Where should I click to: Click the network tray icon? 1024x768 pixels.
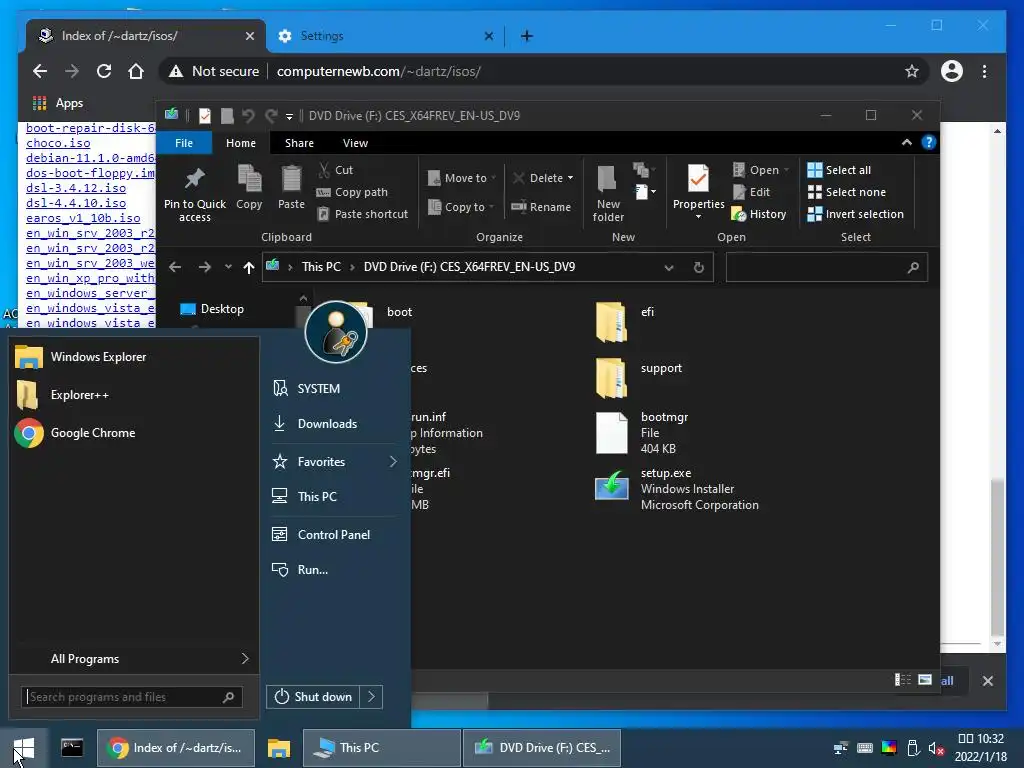841,748
